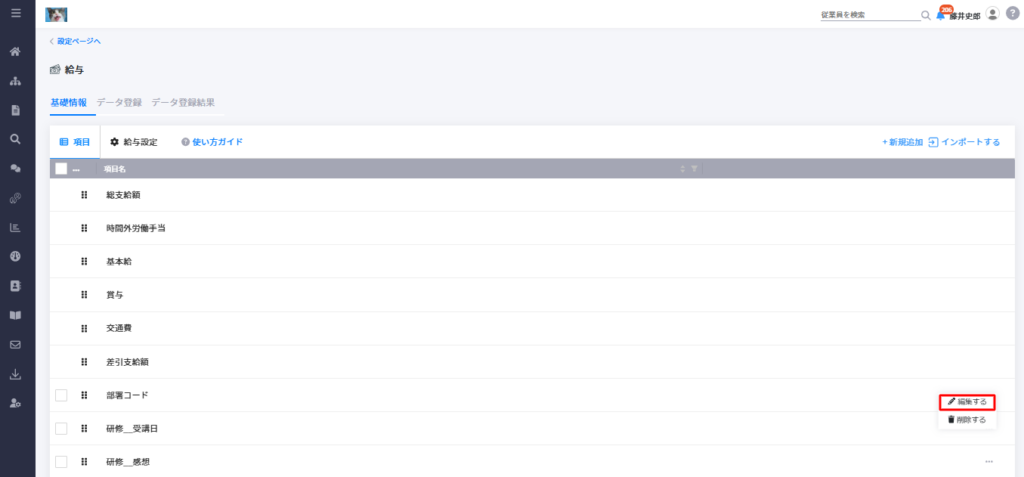
Task: Open the mail icon in sidebar
Action: pos(16,344)
